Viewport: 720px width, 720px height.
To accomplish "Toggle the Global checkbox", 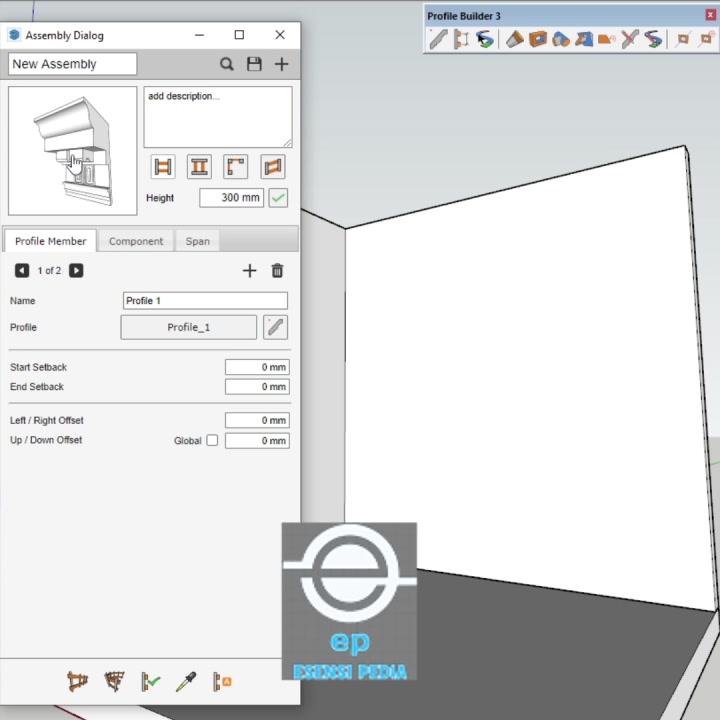I will [212, 440].
